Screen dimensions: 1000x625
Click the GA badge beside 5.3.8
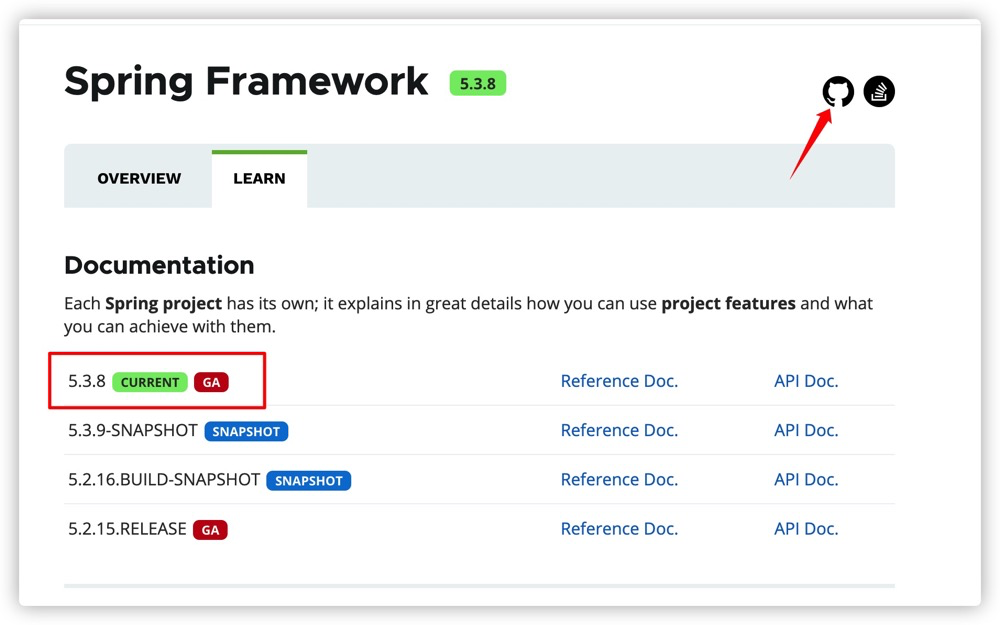pos(211,382)
